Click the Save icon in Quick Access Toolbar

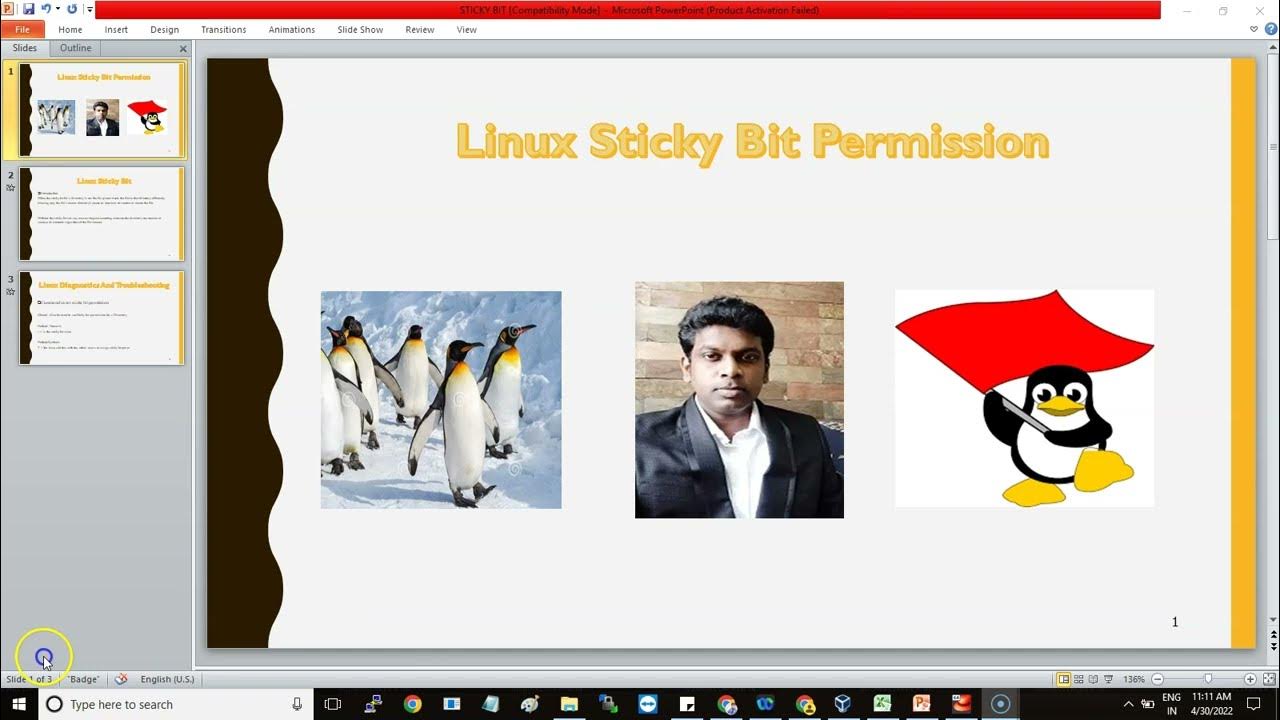28,9
